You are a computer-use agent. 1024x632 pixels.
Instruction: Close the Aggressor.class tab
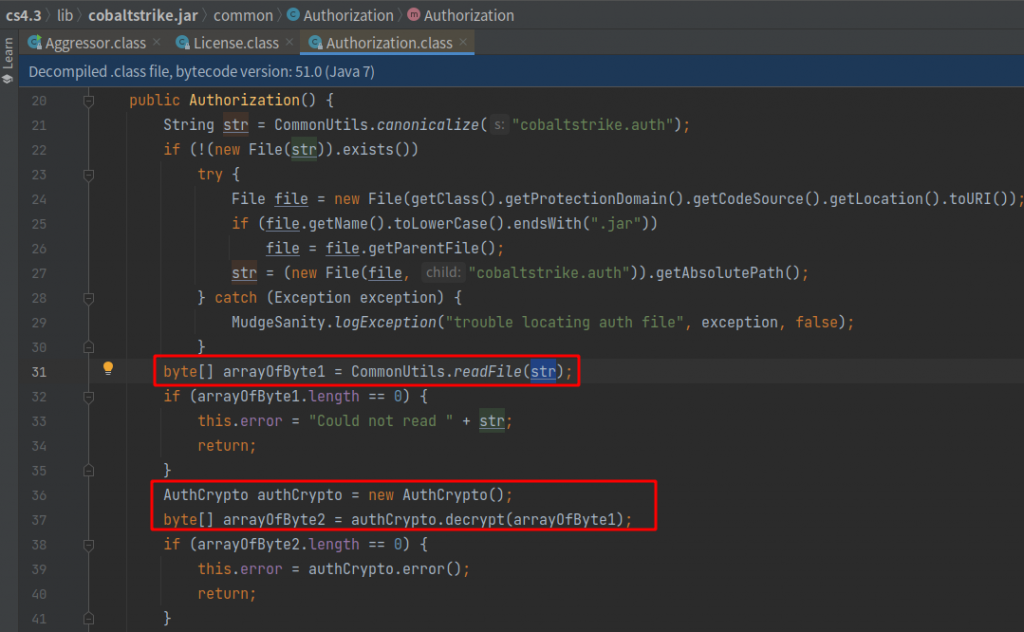(157, 42)
